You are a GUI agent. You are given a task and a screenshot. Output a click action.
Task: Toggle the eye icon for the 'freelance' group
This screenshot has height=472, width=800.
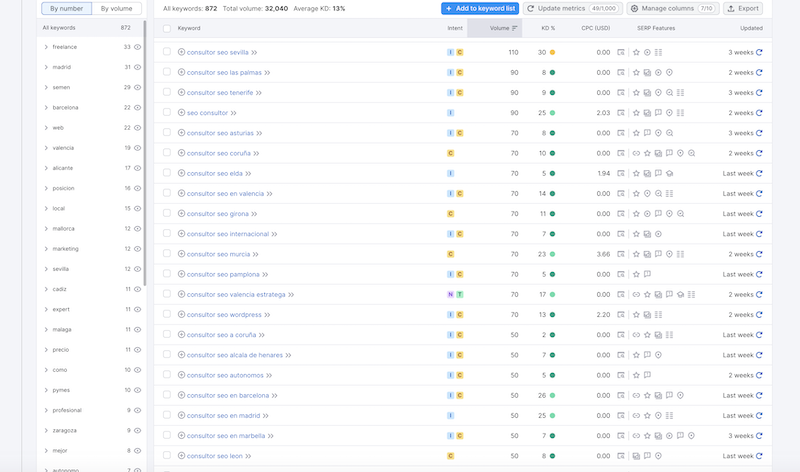pyautogui.click(x=138, y=47)
